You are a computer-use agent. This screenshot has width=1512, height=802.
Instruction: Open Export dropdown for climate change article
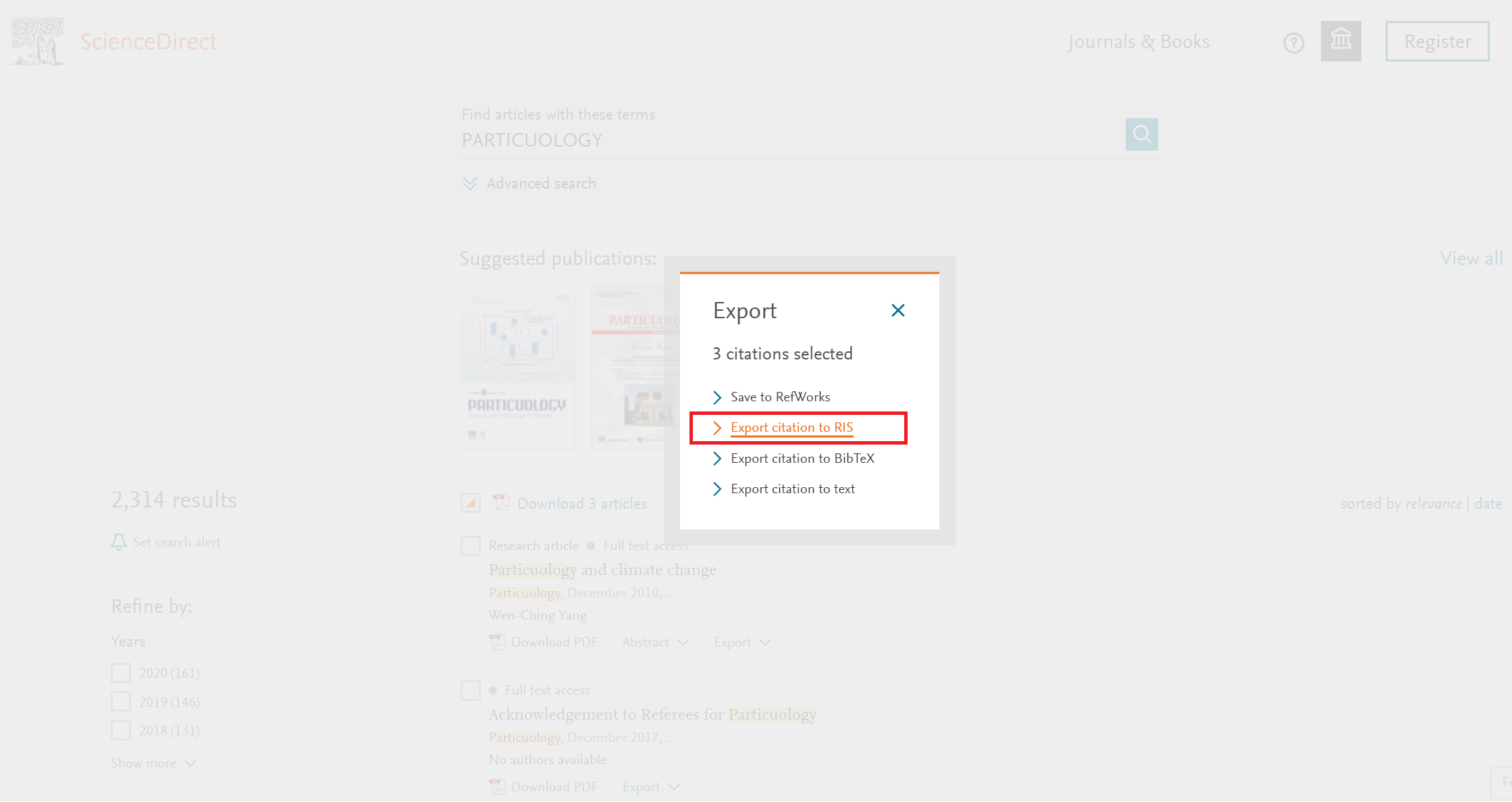coord(742,642)
